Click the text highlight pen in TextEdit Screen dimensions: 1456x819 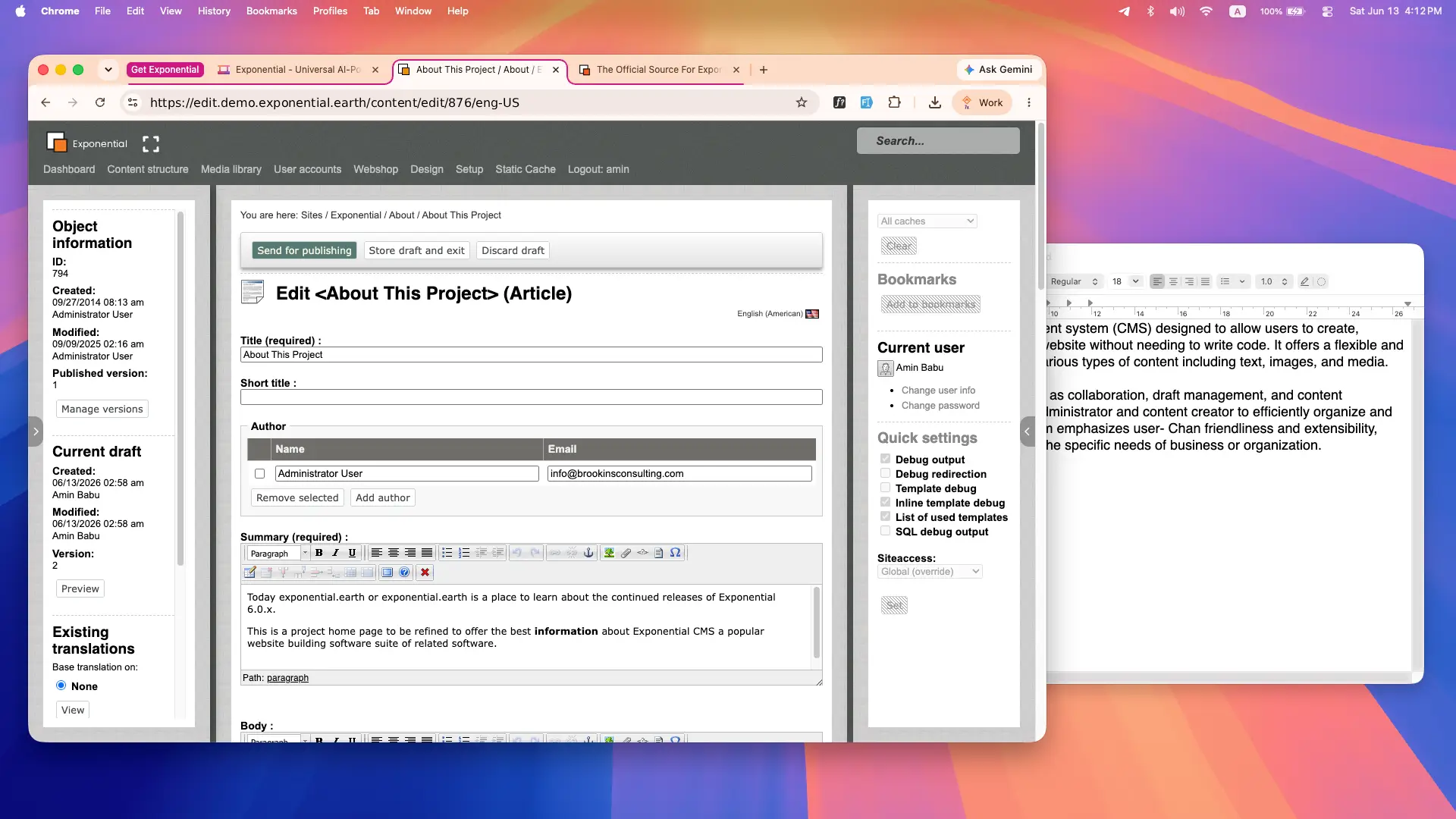click(x=1304, y=281)
